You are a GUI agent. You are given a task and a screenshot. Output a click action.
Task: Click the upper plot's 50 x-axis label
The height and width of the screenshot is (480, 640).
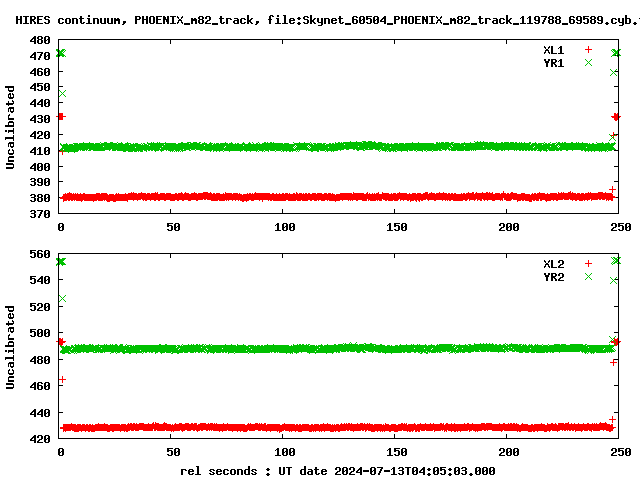pos(173,227)
